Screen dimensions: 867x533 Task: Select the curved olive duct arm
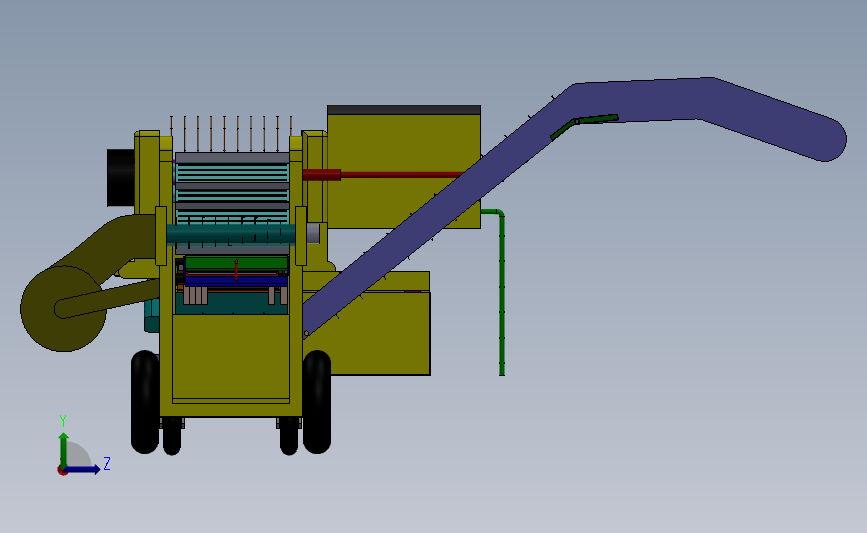point(111,243)
